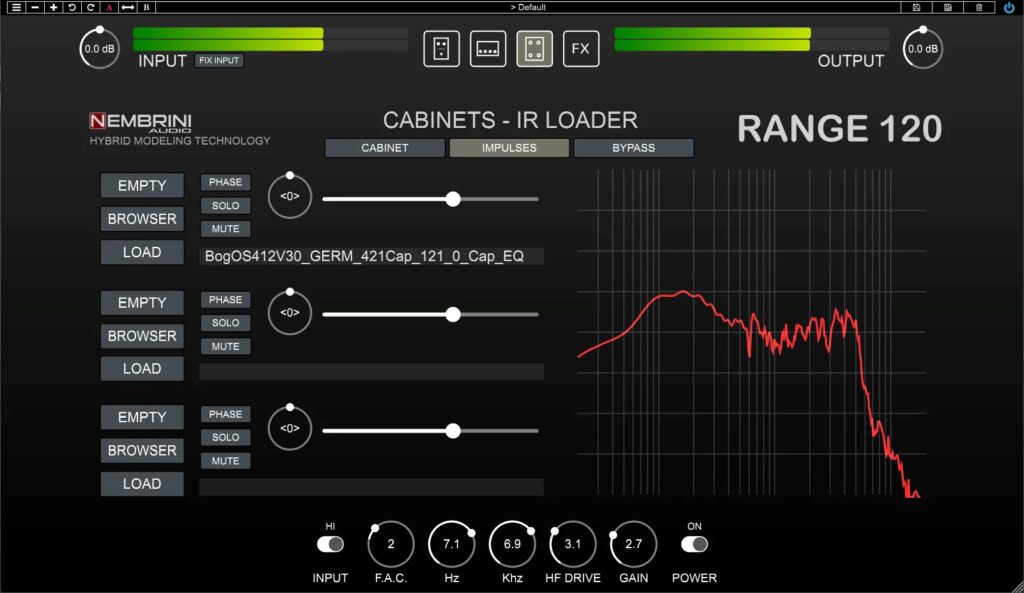The height and width of the screenshot is (593, 1024).
Task: Click the first slot <0> pan knob
Action: pyautogui.click(x=289, y=196)
